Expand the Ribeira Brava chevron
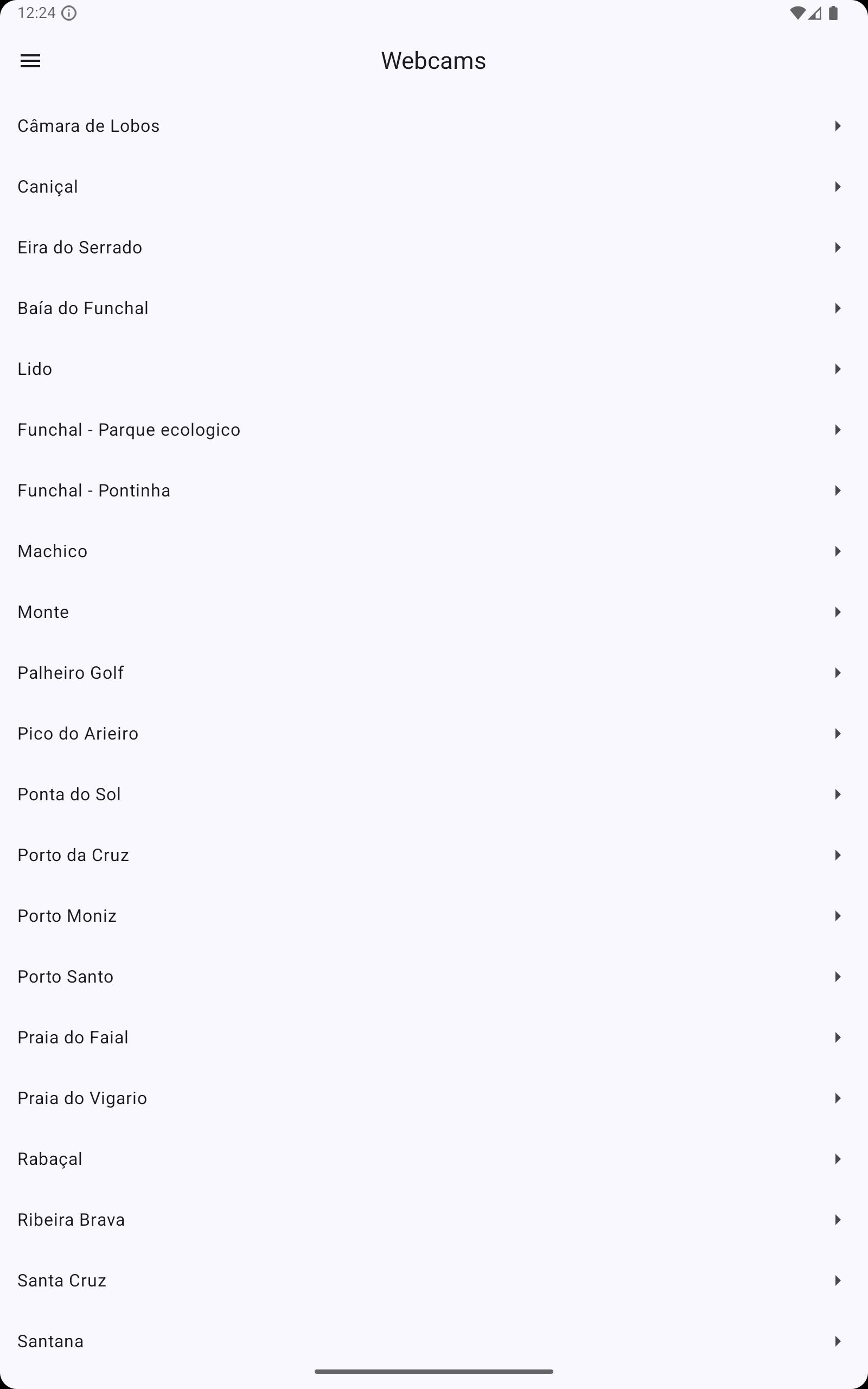The height and width of the screenshot is (1389, 868). coord(838,1220)
